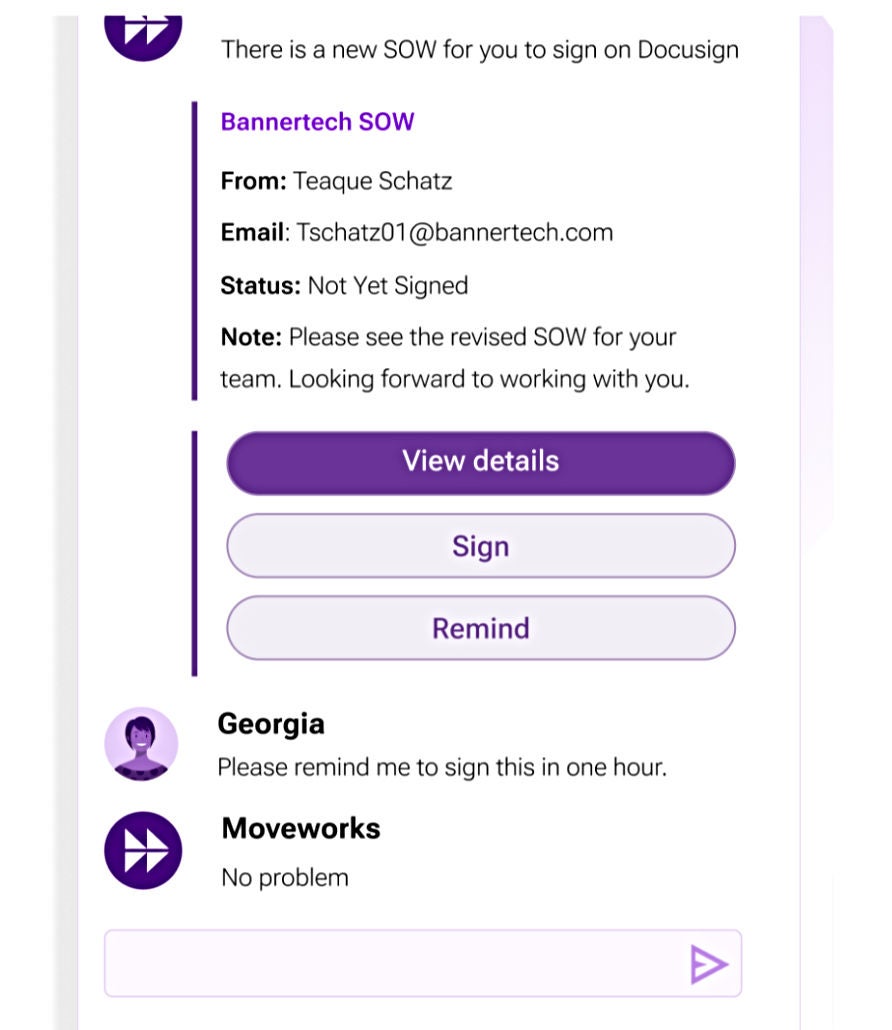Click the Tschatz01@bannertech.com email address
This screenshot has height=1030, width=892.
pyautogui.click(x=454, y=233)
